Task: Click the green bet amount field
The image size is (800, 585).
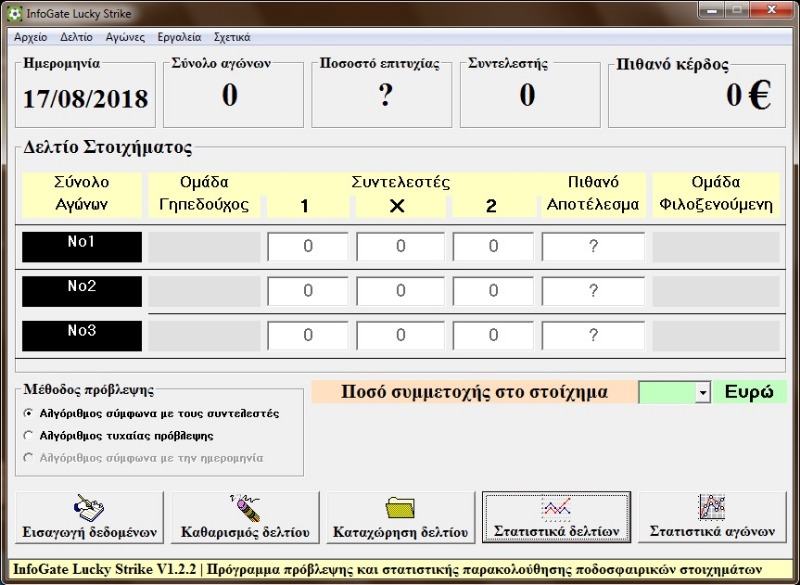Action: [x=666, y=393]
